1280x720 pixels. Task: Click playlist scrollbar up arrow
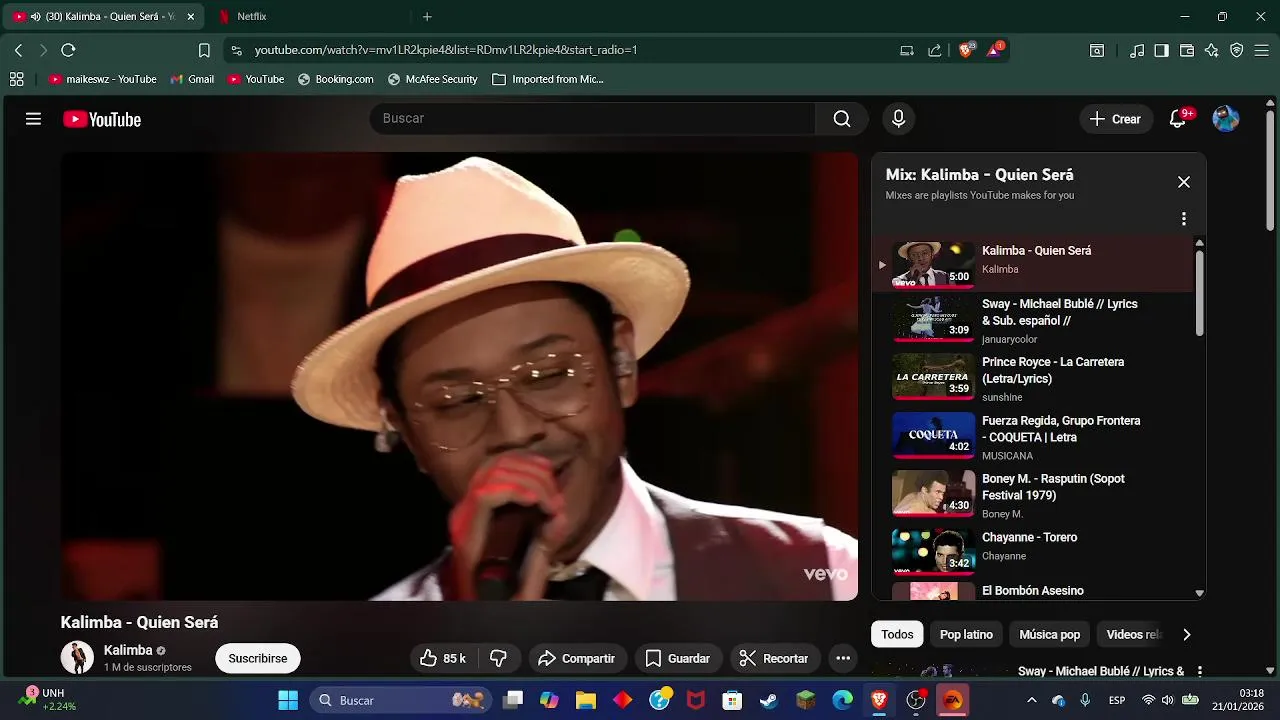coord(1199,243)
